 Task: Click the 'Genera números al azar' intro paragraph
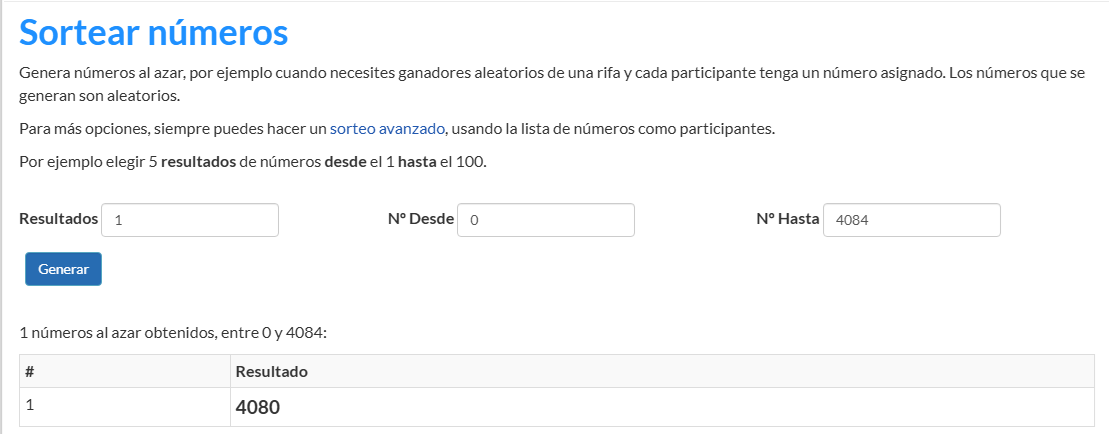(x=552, y=84)
